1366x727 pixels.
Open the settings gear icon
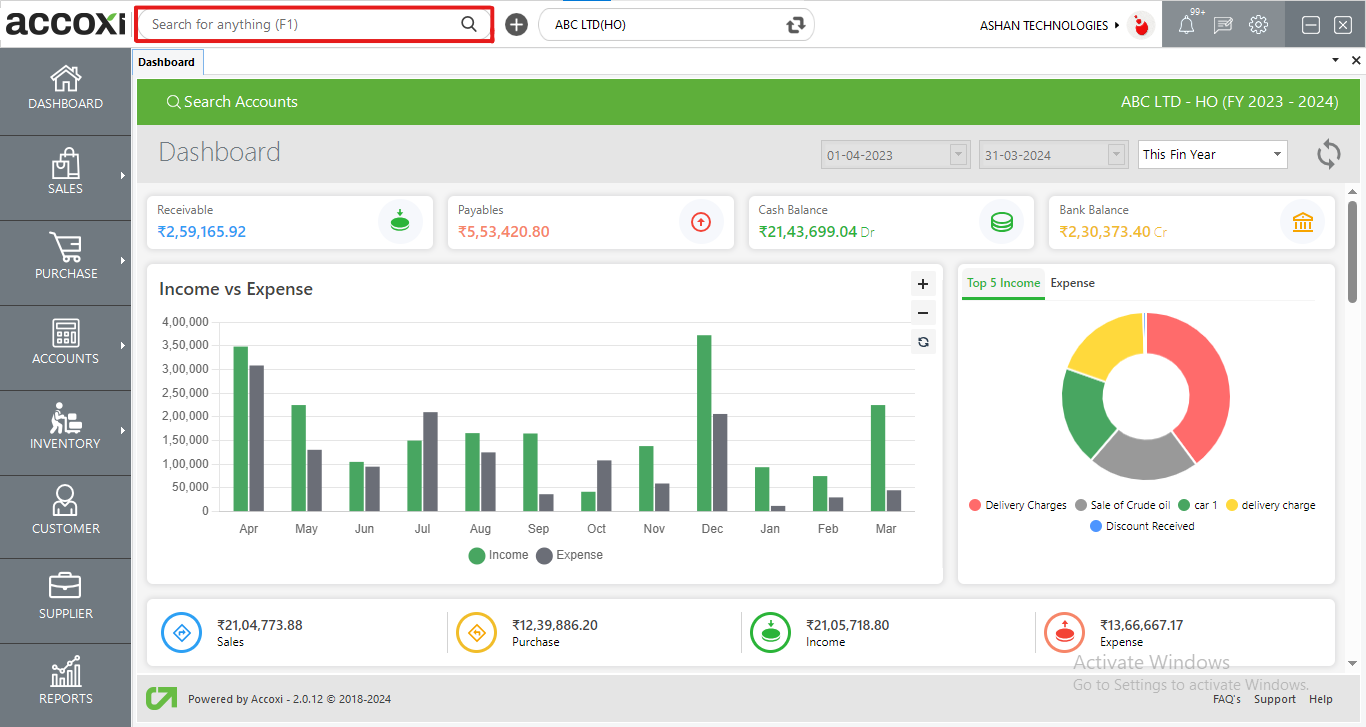click(x=1259, y=25)
